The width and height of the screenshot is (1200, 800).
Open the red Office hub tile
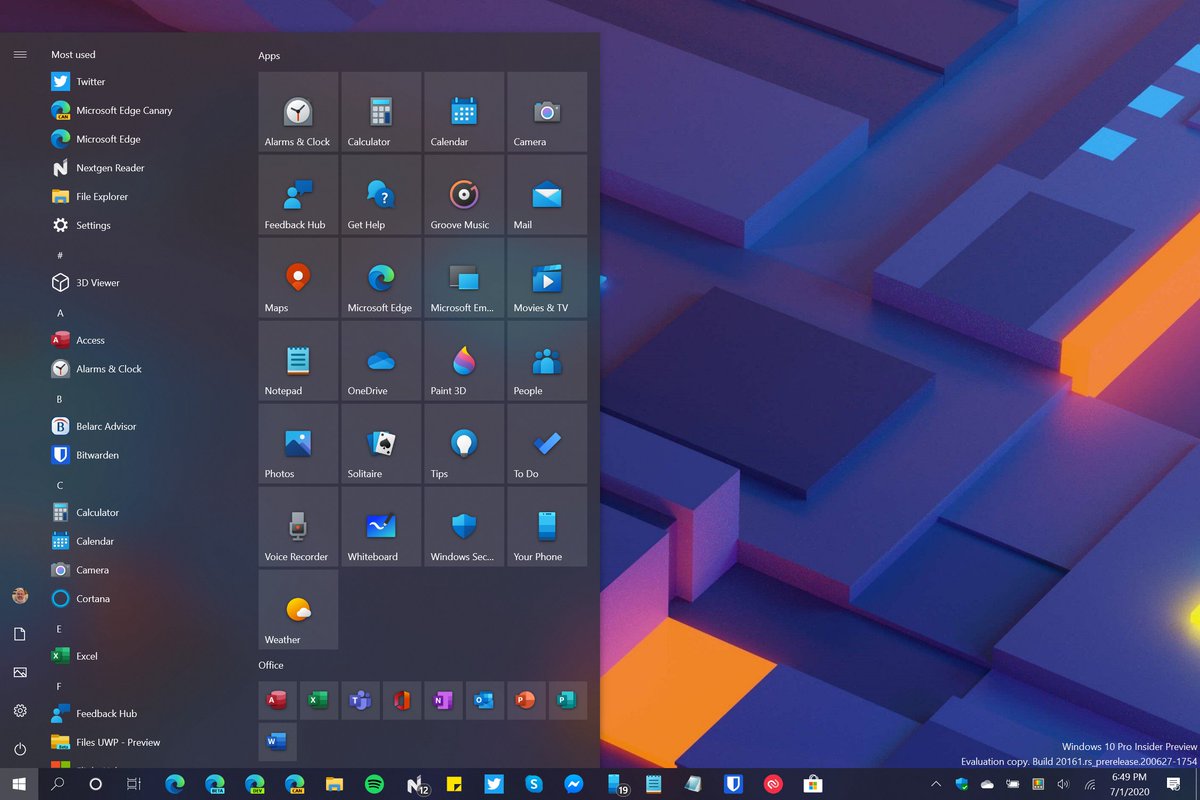click(x=402, y=700)
